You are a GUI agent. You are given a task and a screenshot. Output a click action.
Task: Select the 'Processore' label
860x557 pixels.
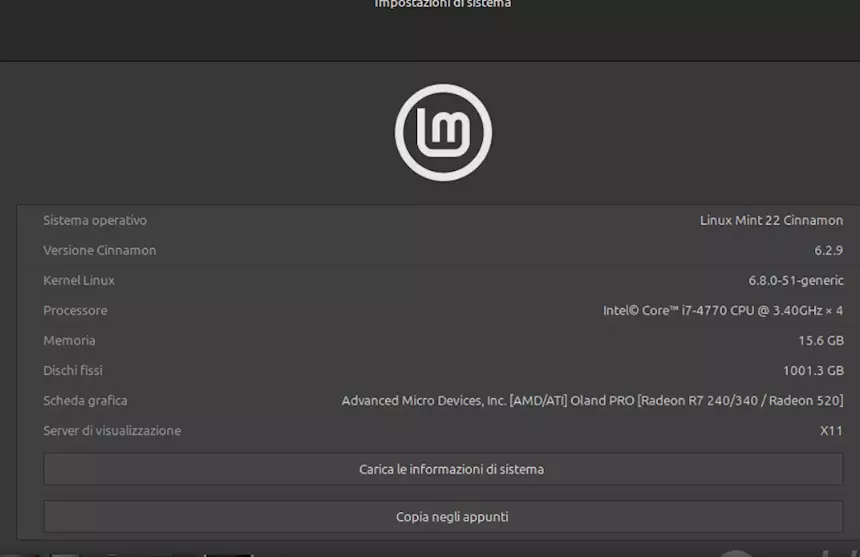(75, 310)
